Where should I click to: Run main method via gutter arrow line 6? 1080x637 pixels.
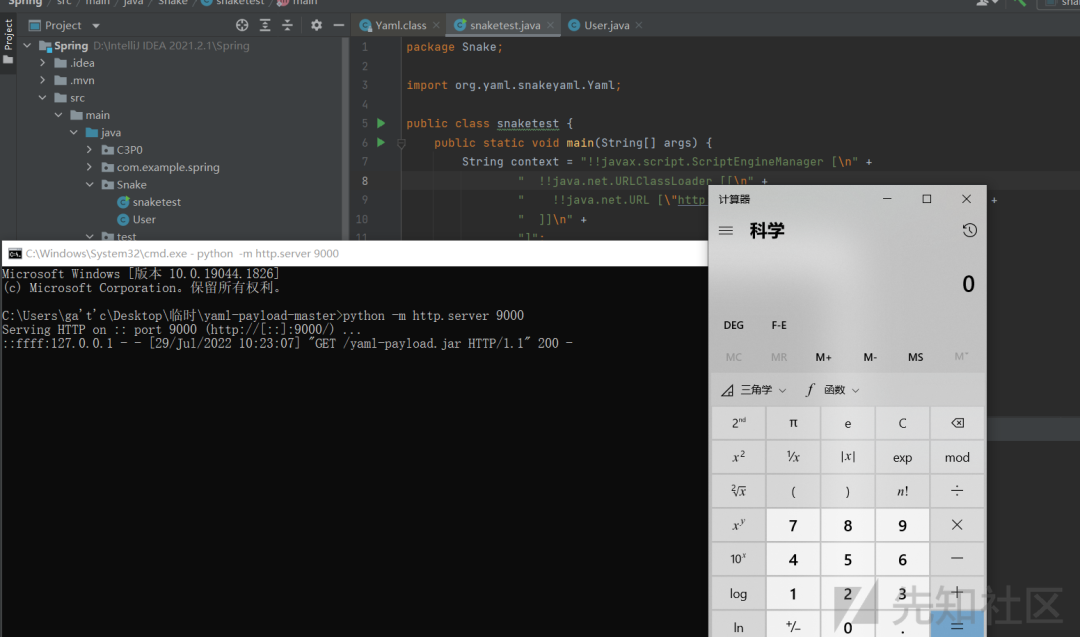click(381, 143)
